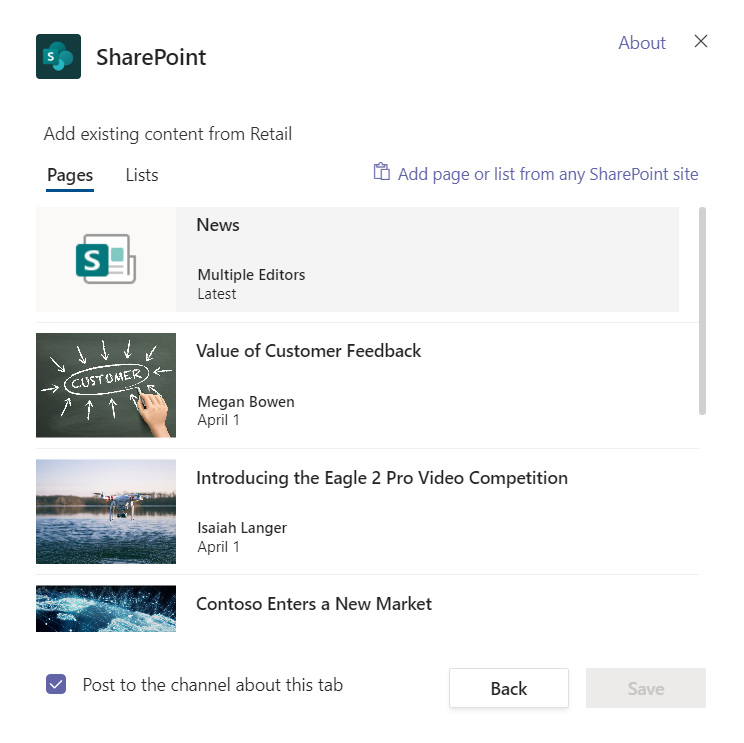The image size is (744, 743).
Task: Uncheck Post to the channel about this tab
Action: (56, 684)
